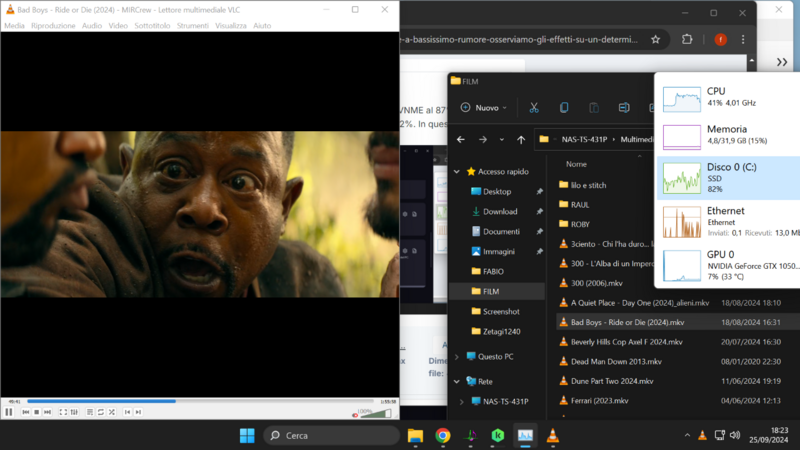Expand the Questo PC tree node
Screen dimensions: 800x450
(x=458, y=356)
